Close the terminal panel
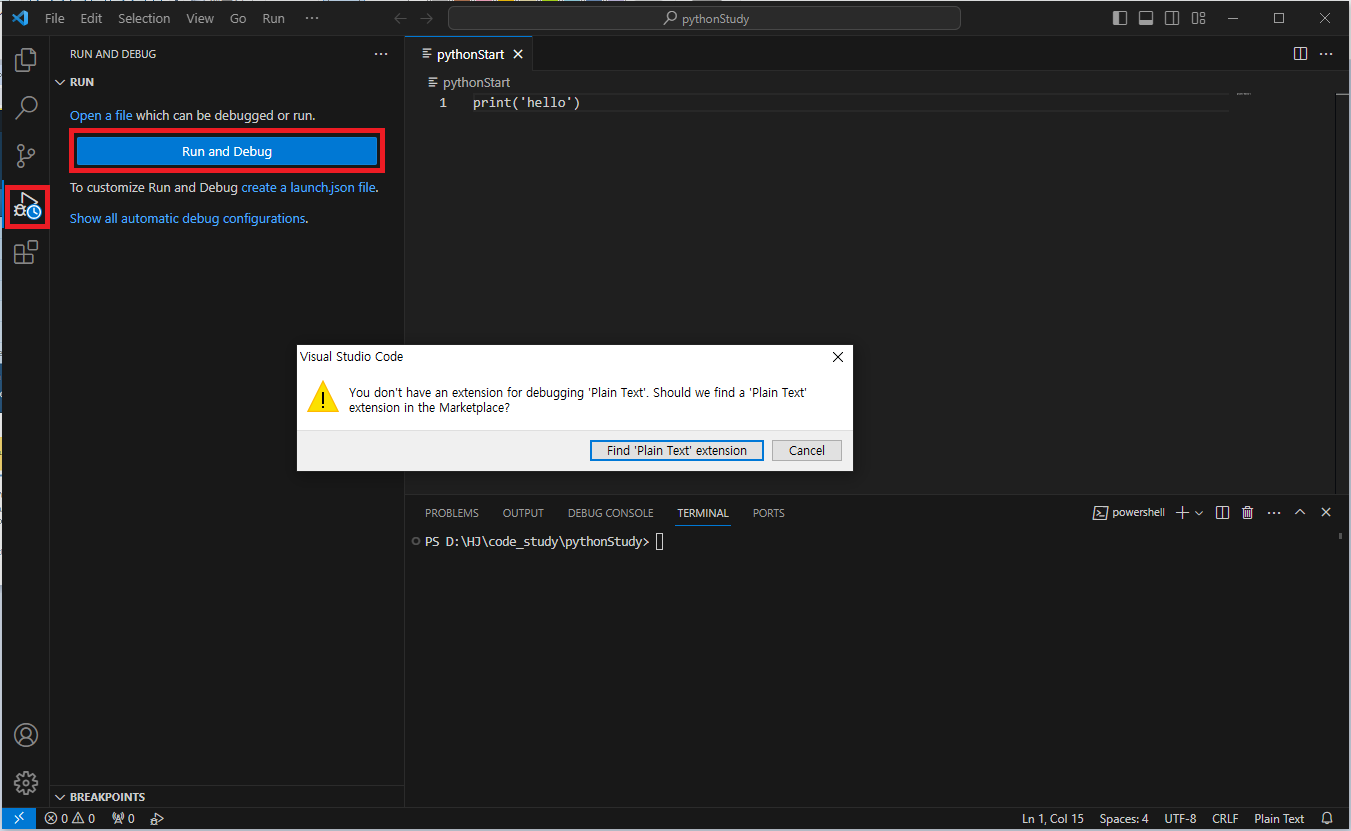Viewport: 1351px width, 831px height. tap(1326, 512)
